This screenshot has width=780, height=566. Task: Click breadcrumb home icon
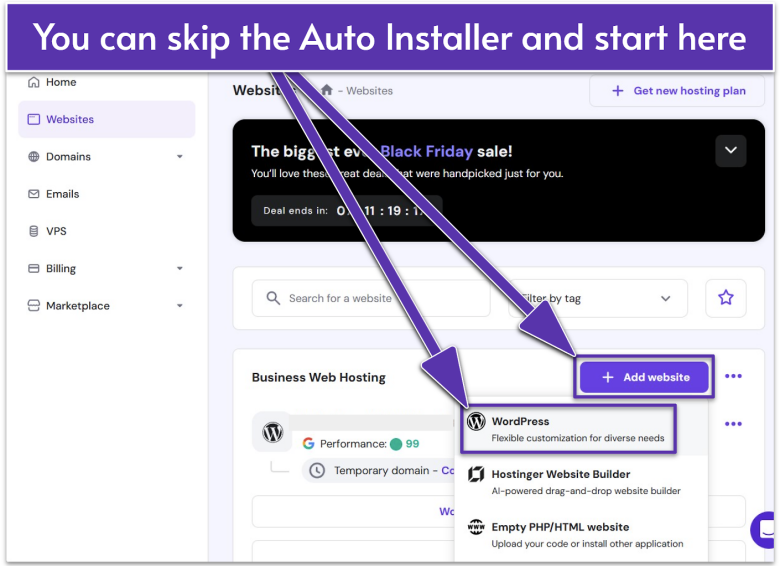[327, 90]
